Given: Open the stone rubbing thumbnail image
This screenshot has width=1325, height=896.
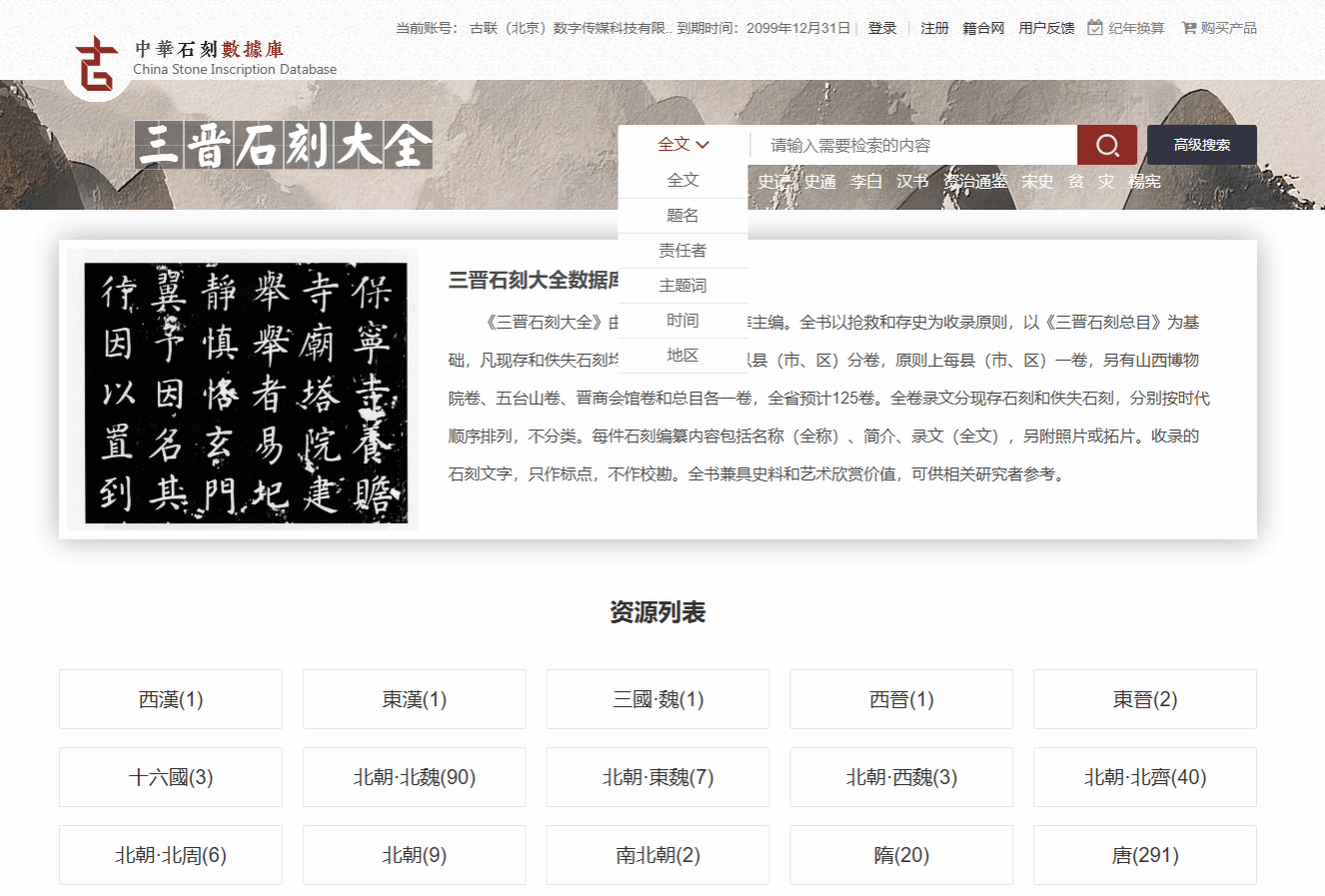Looking at the screenshot, I should (x=244, y=391).
